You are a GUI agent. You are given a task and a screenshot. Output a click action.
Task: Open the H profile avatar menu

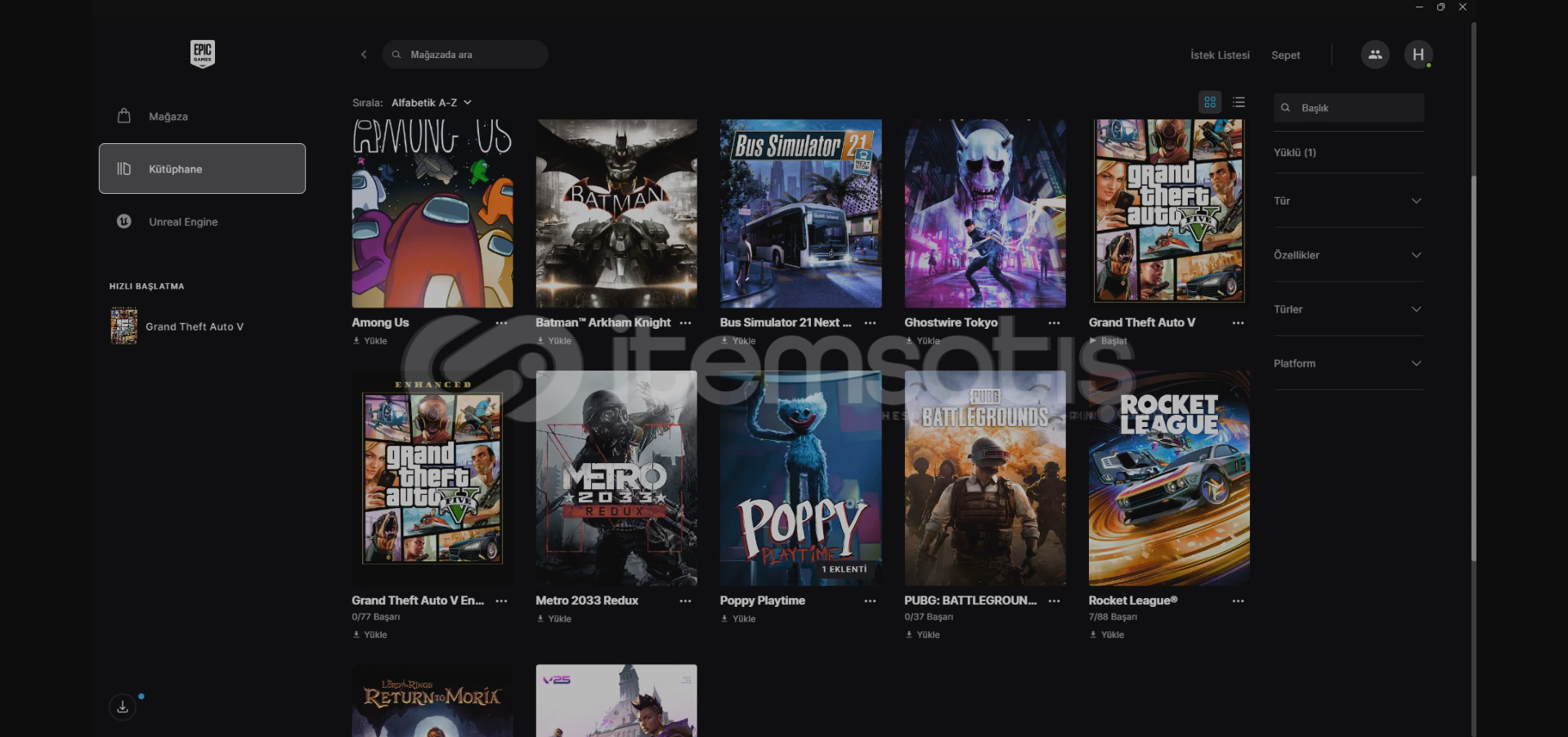(1418, 55)
